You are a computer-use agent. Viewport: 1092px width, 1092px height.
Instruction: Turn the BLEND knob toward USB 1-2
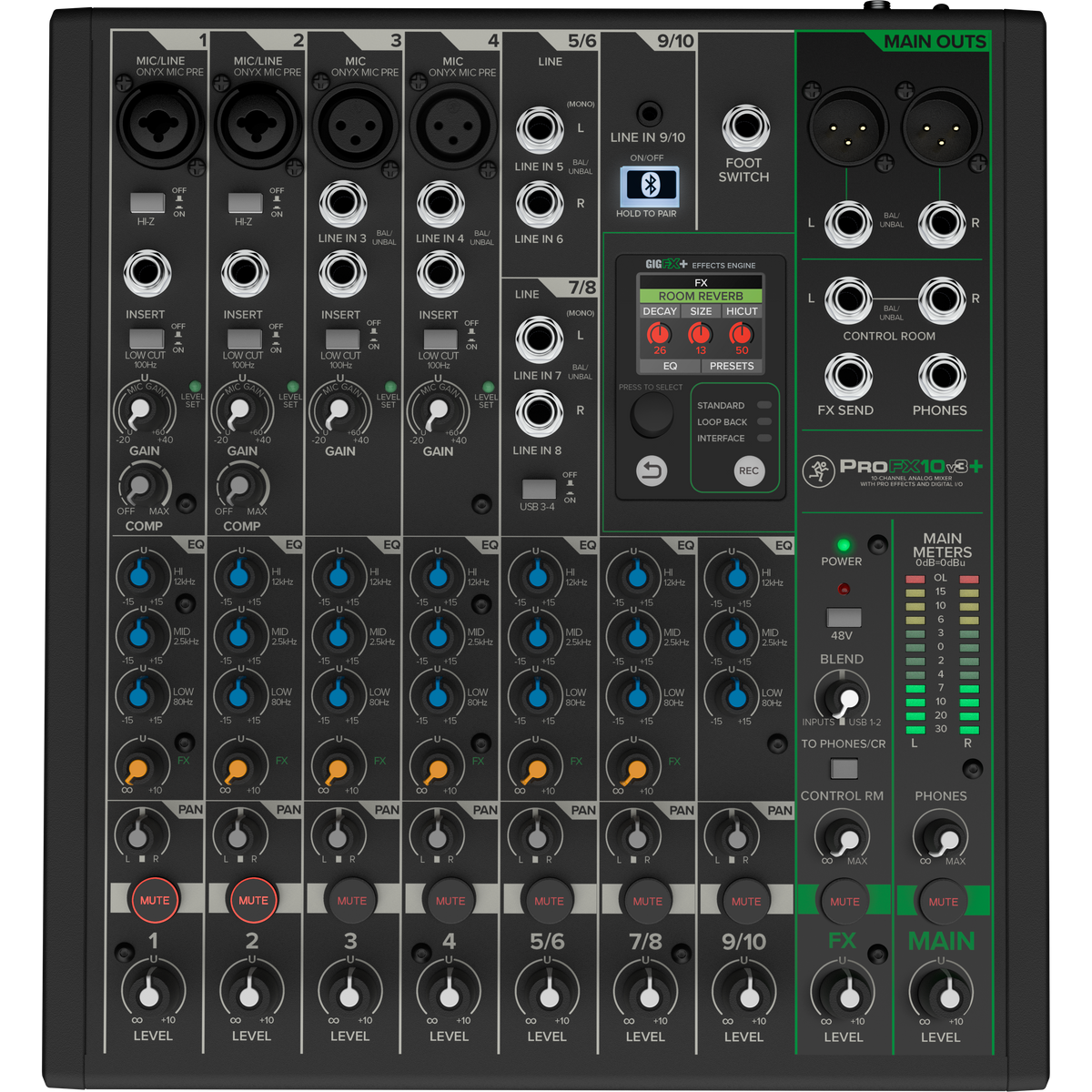point(842,698)
